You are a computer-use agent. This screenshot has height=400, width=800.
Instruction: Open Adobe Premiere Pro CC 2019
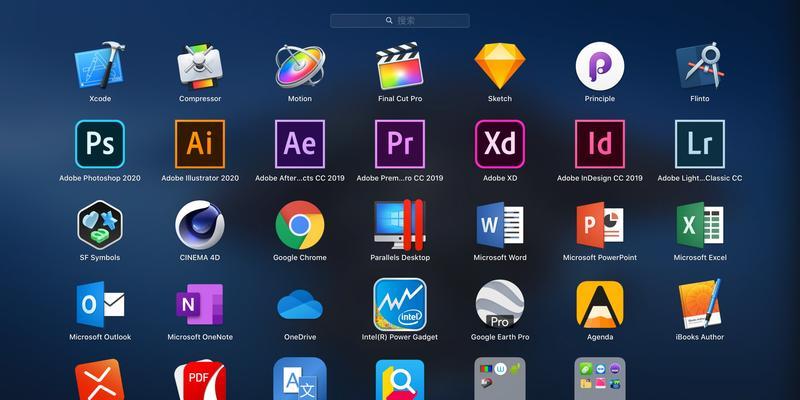400,144
